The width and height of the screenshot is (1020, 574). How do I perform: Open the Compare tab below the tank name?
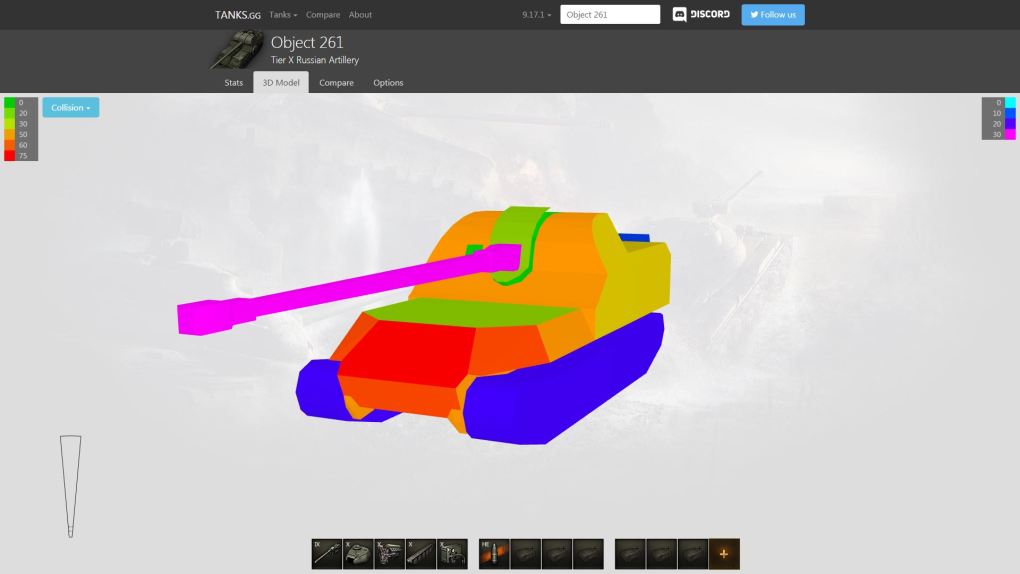[x=336, y=83]
